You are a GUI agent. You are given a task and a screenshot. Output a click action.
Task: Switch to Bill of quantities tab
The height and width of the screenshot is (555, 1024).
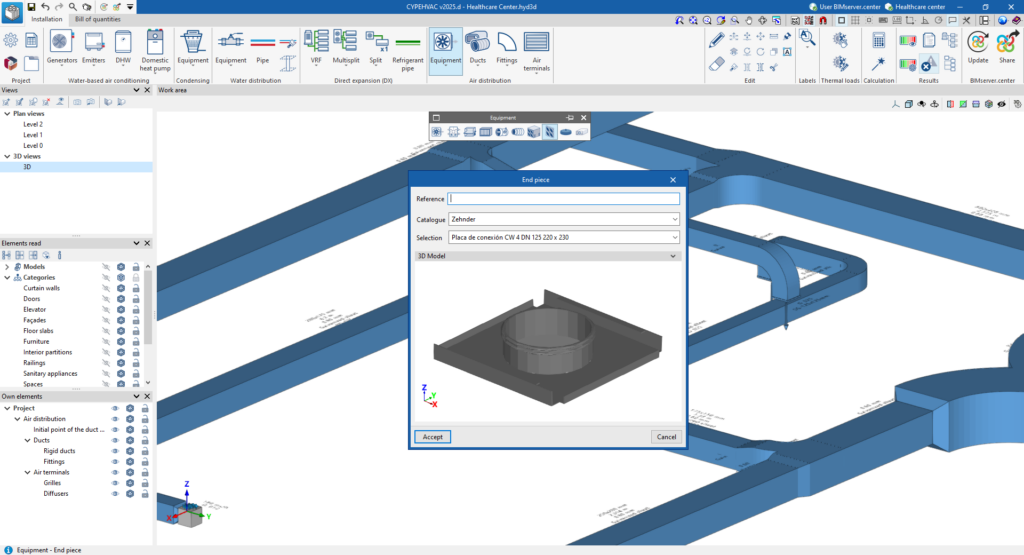click(x=97, y=20)
